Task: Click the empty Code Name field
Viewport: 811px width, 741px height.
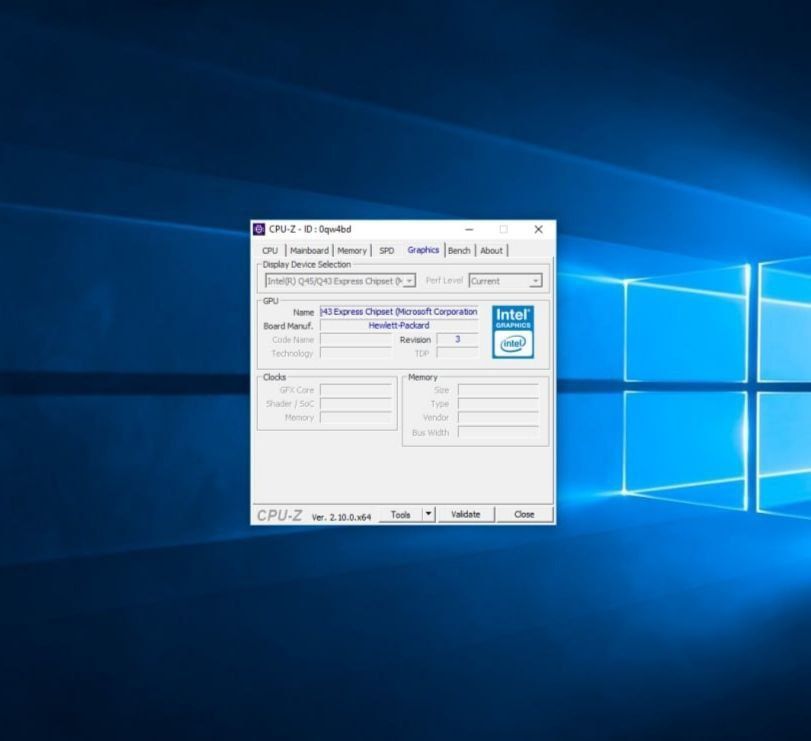Action: pyautogui.click(x=356, y=340)
